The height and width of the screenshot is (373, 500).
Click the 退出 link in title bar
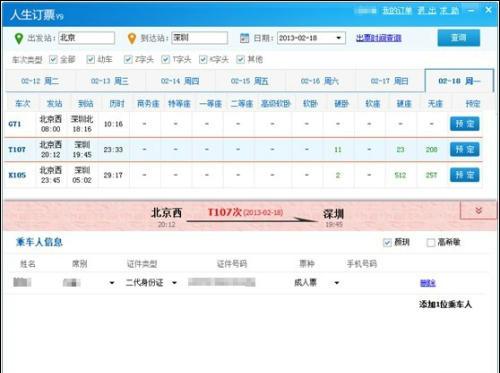(x=427, y=11)
